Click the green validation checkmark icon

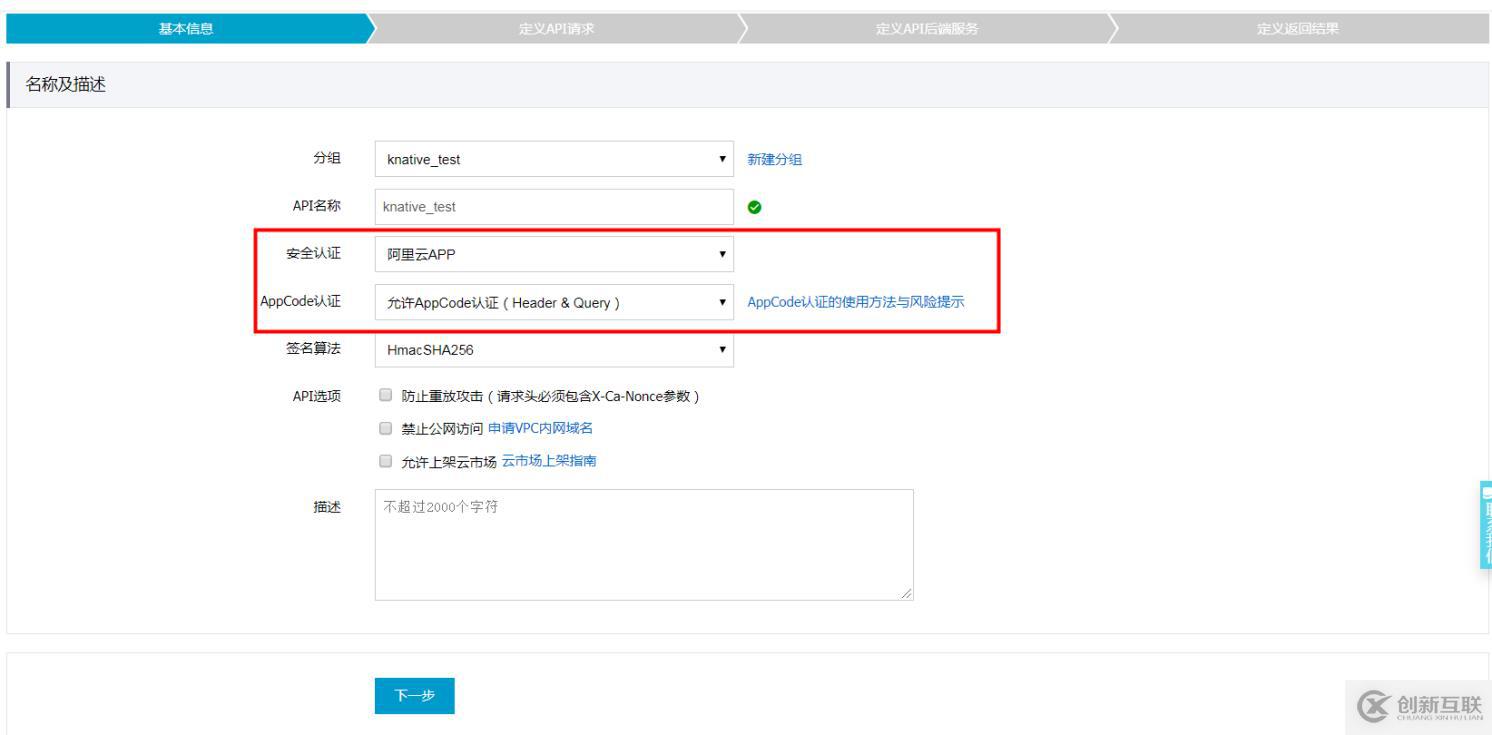[x=754, y=207]
